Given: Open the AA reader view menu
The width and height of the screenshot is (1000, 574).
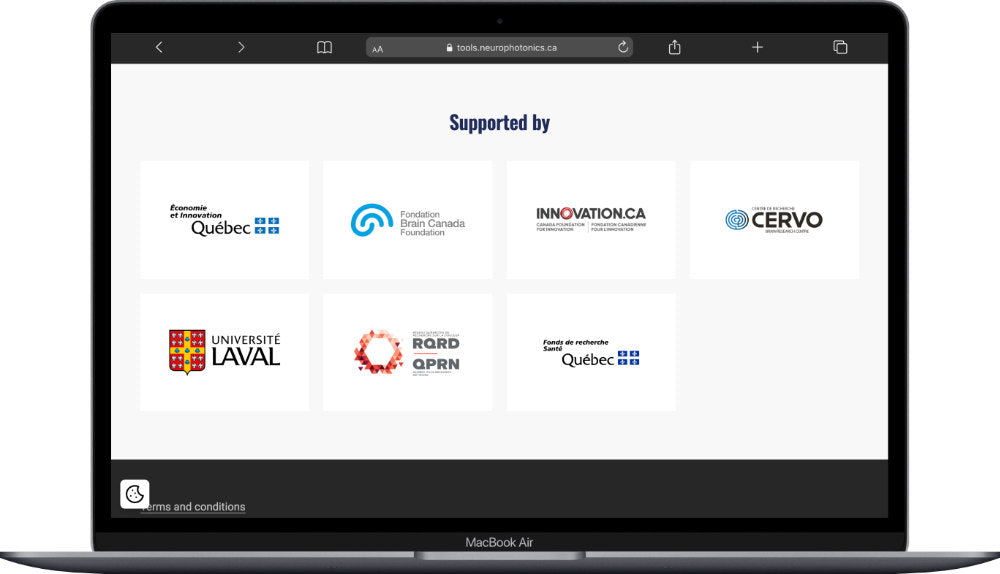Looking at the screenshot, I should point(378,48).
